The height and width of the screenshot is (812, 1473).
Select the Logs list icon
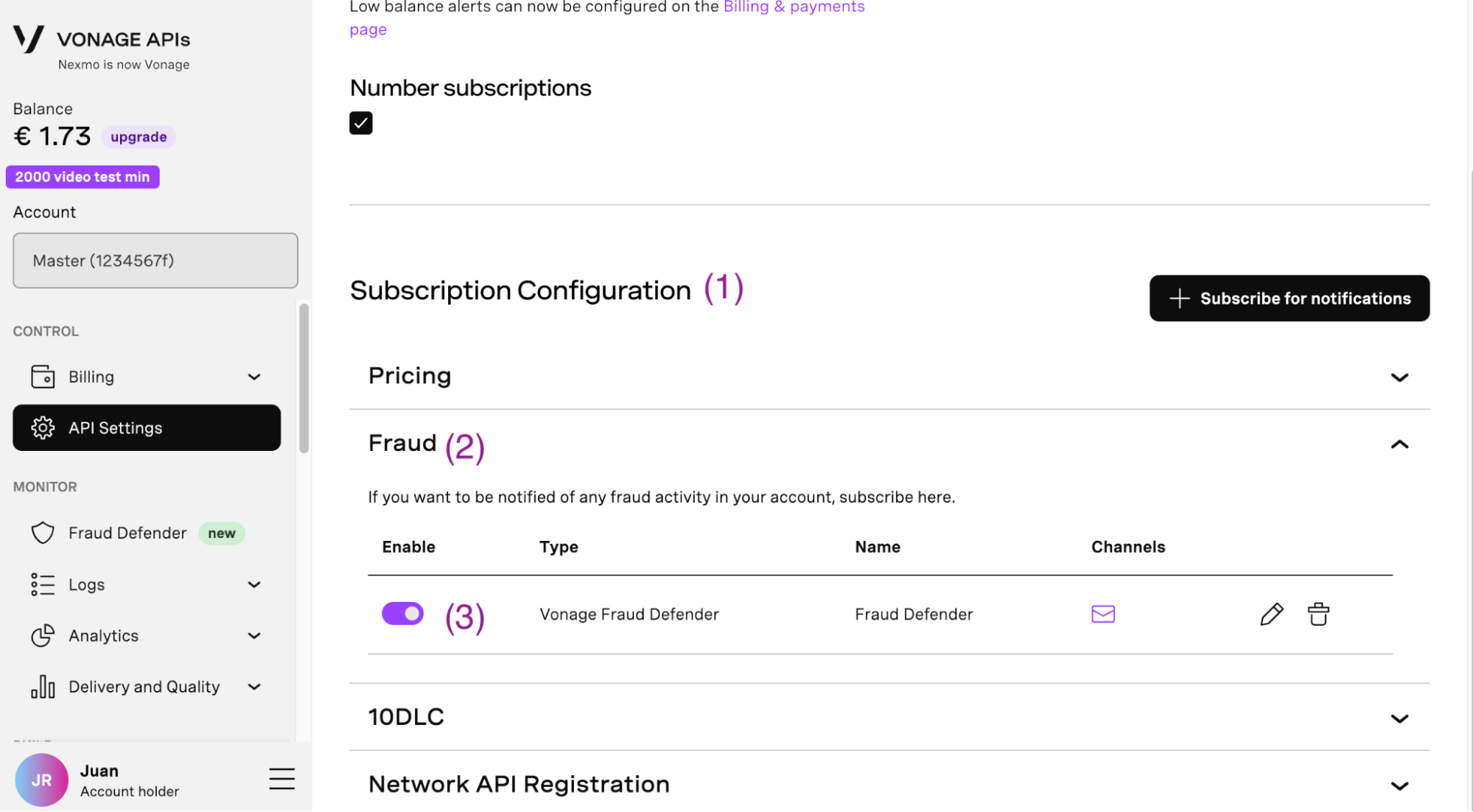pos(43,584)
